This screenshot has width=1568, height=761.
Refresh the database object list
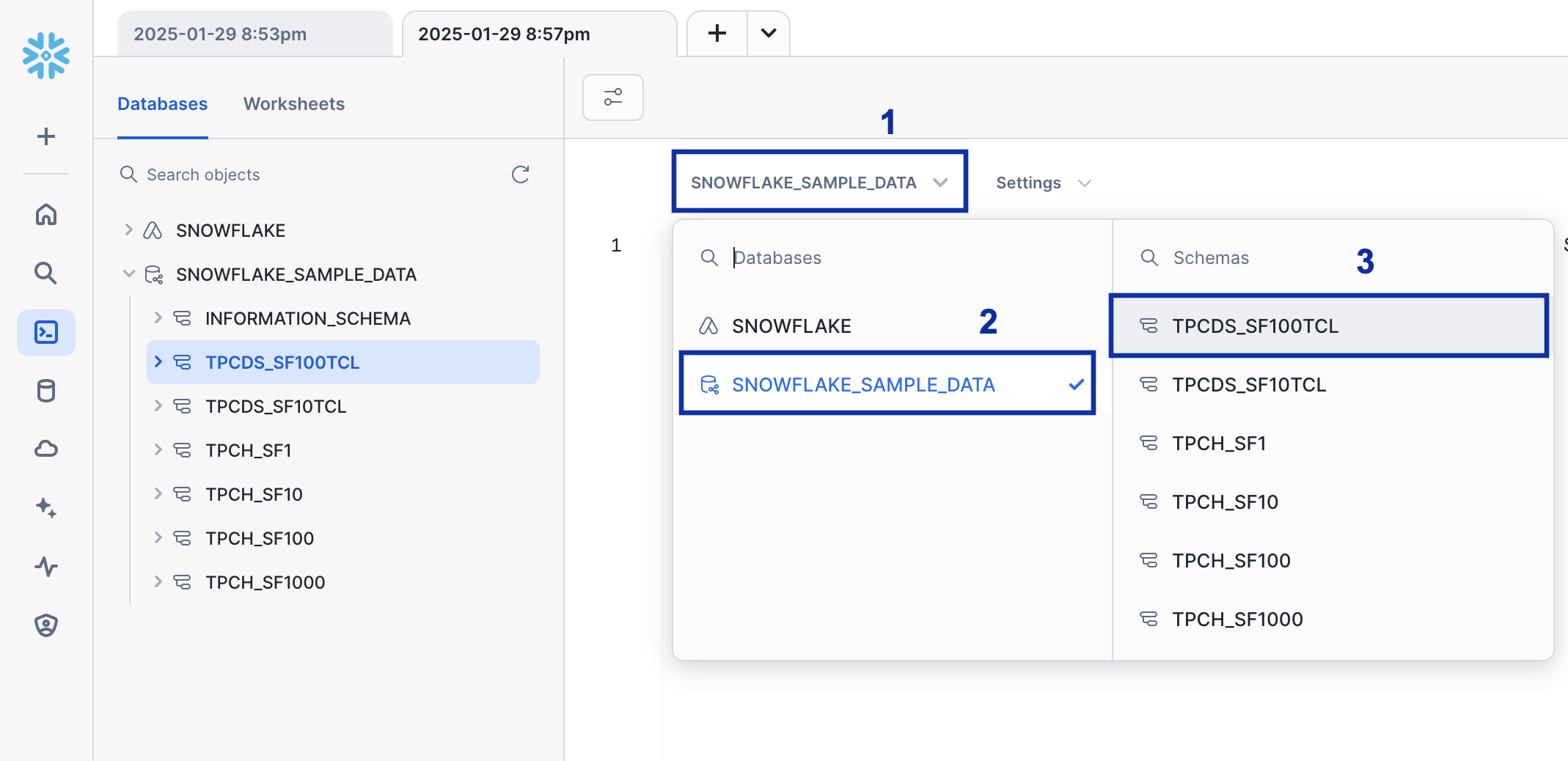click(521, 174)
